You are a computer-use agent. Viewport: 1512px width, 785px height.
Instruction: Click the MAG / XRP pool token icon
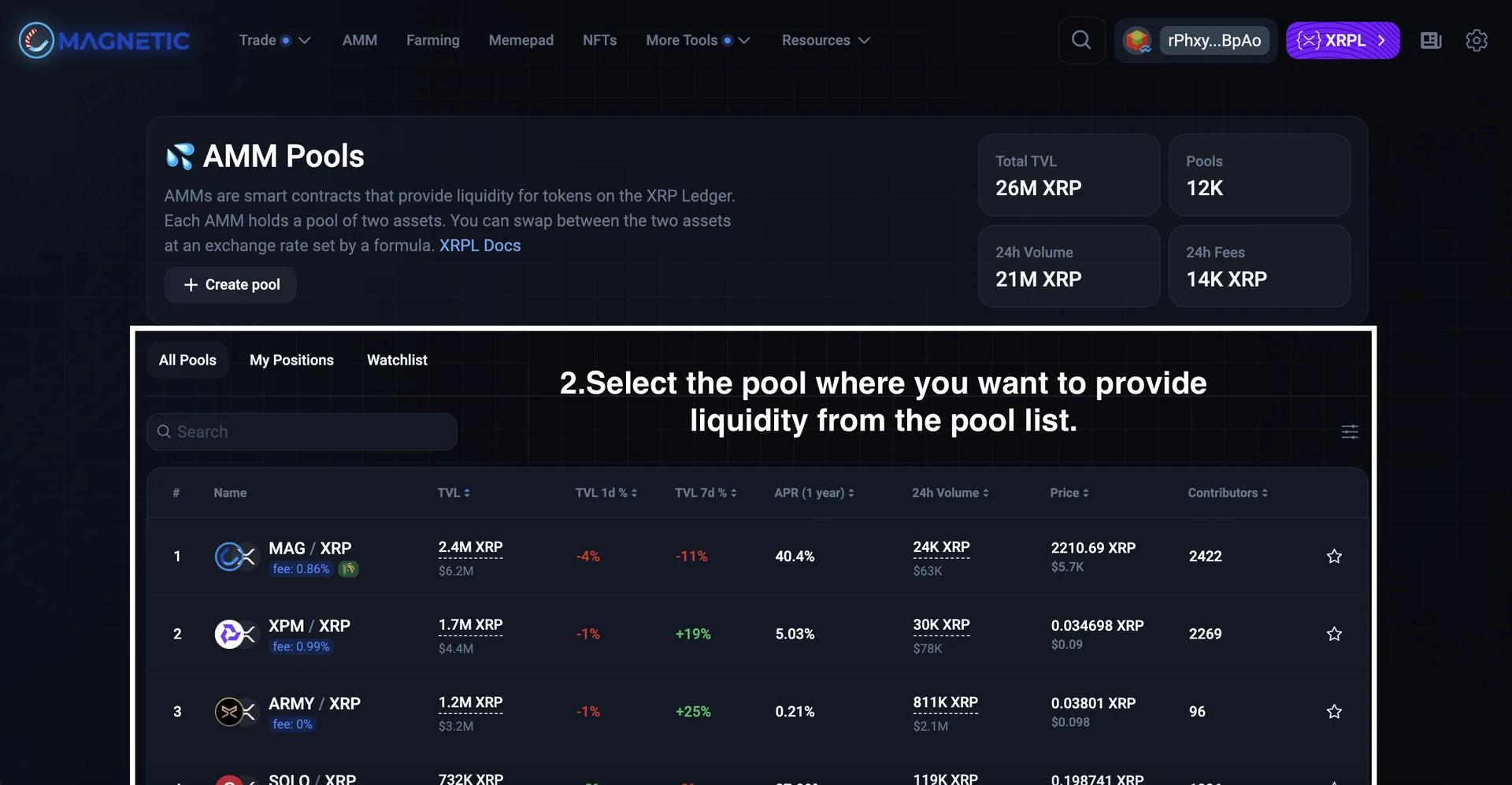235,557
